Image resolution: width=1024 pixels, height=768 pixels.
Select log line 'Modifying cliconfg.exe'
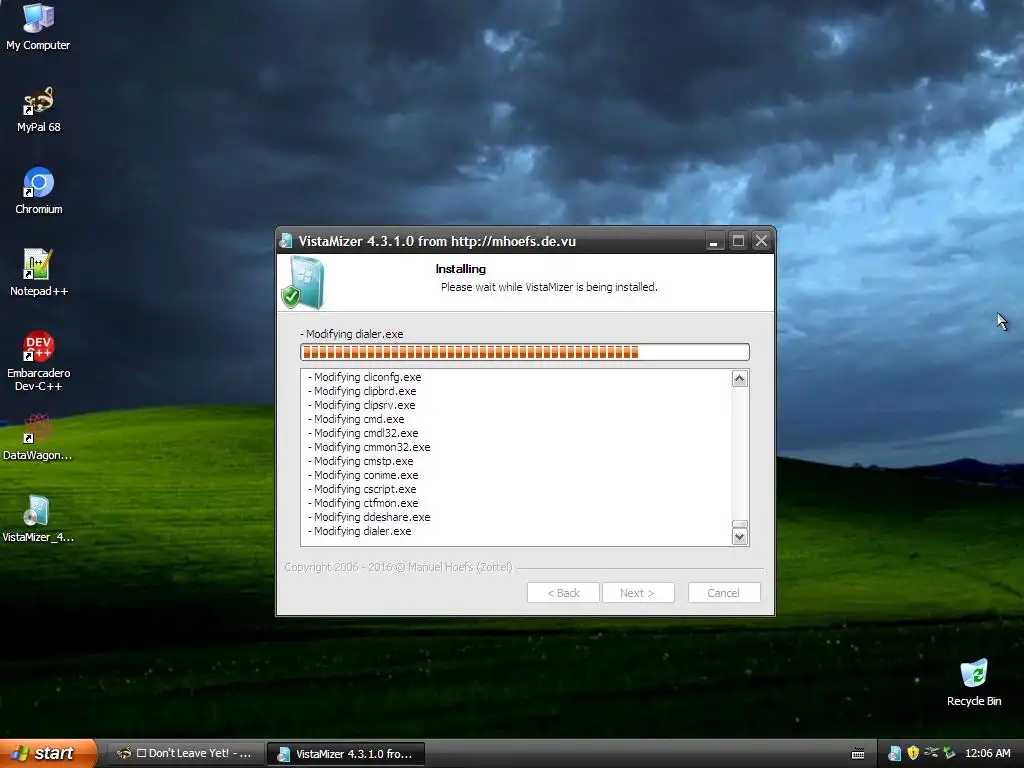[x=364, y=377]
